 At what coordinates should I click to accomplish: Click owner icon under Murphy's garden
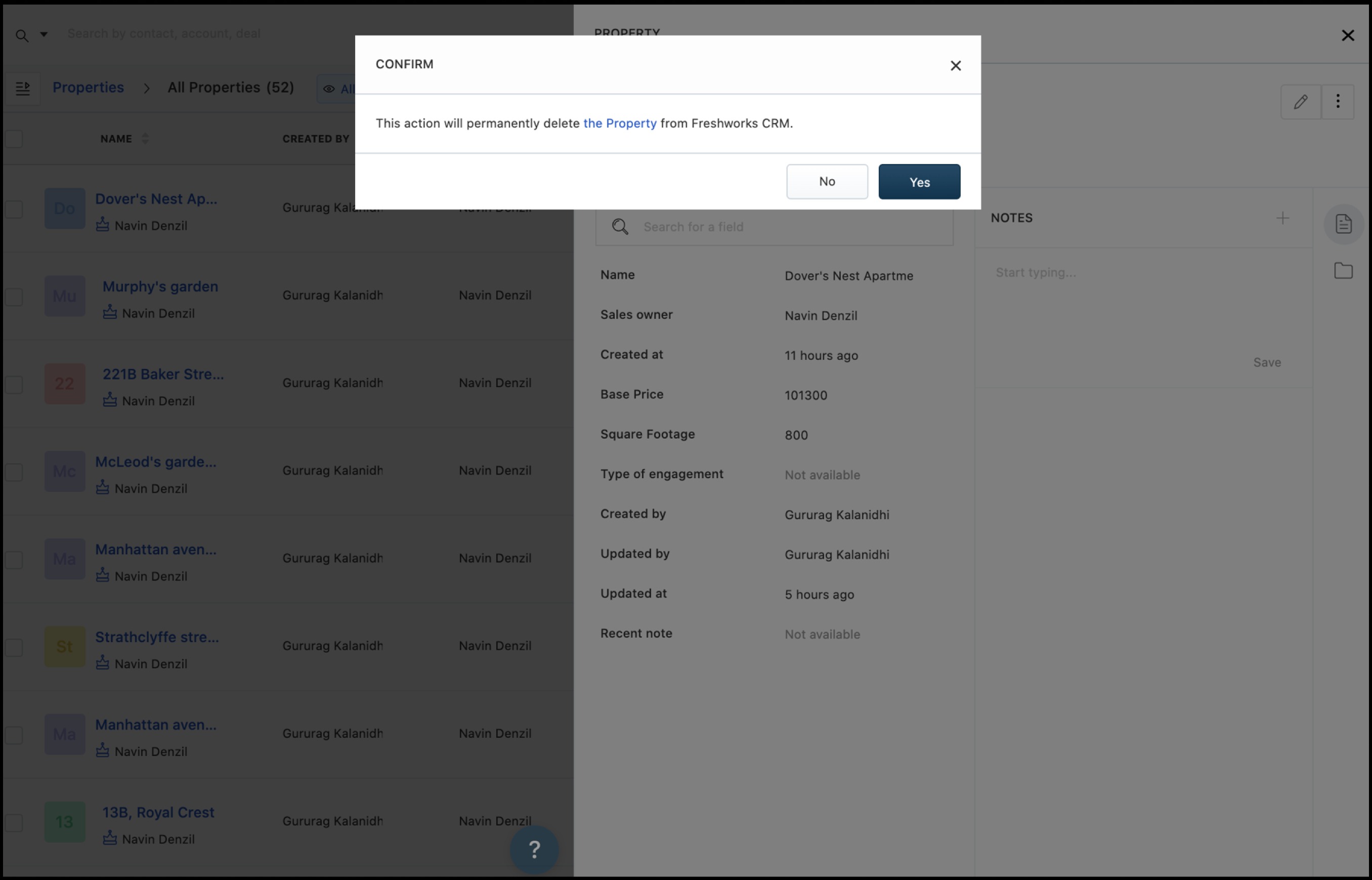110,312
